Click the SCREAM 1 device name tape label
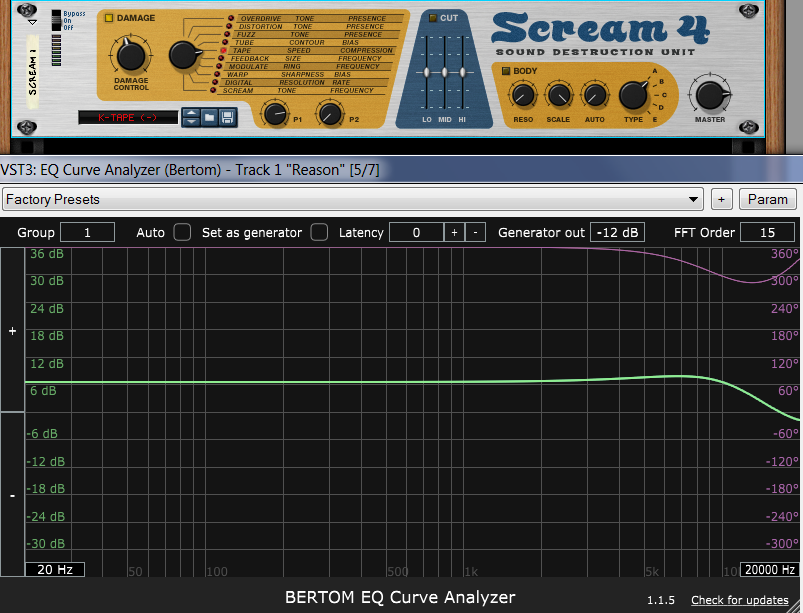 point(33,72)
